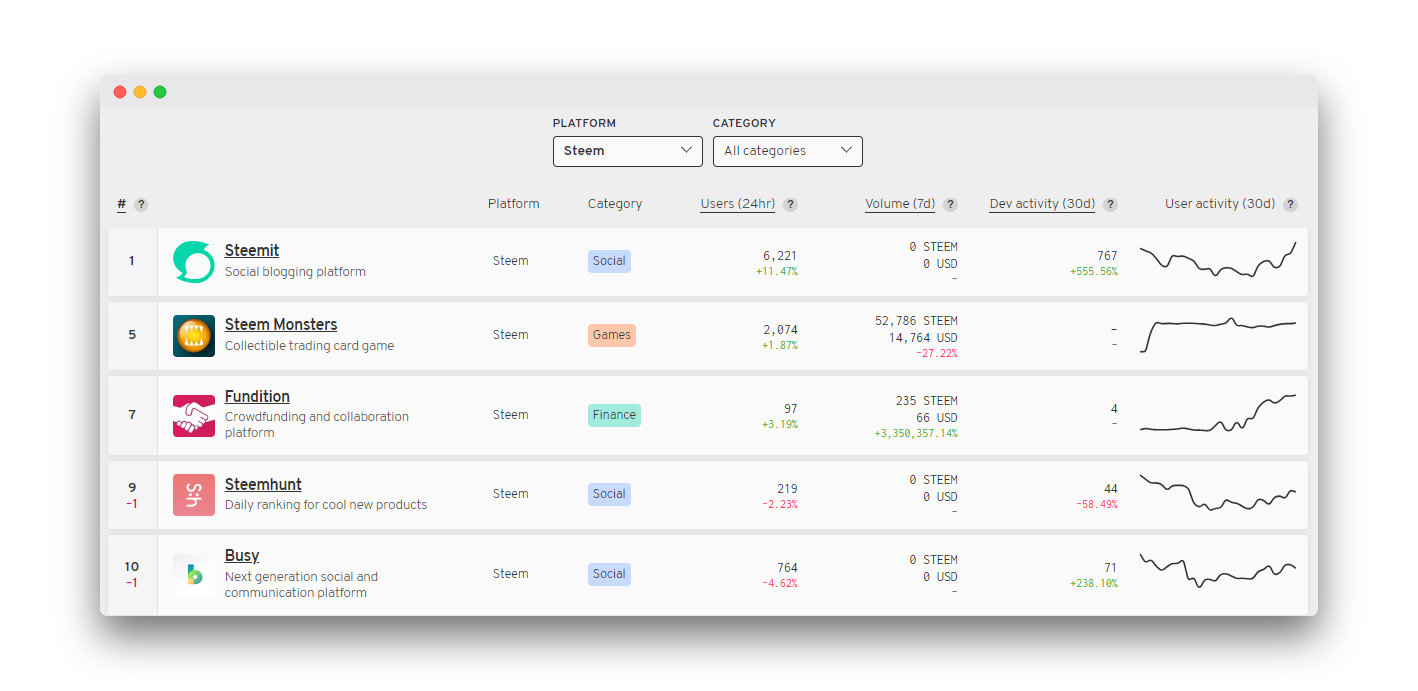The image size is (1418, 691).
Task: Click the +238.10% dev activity change
Action: 1093,584
